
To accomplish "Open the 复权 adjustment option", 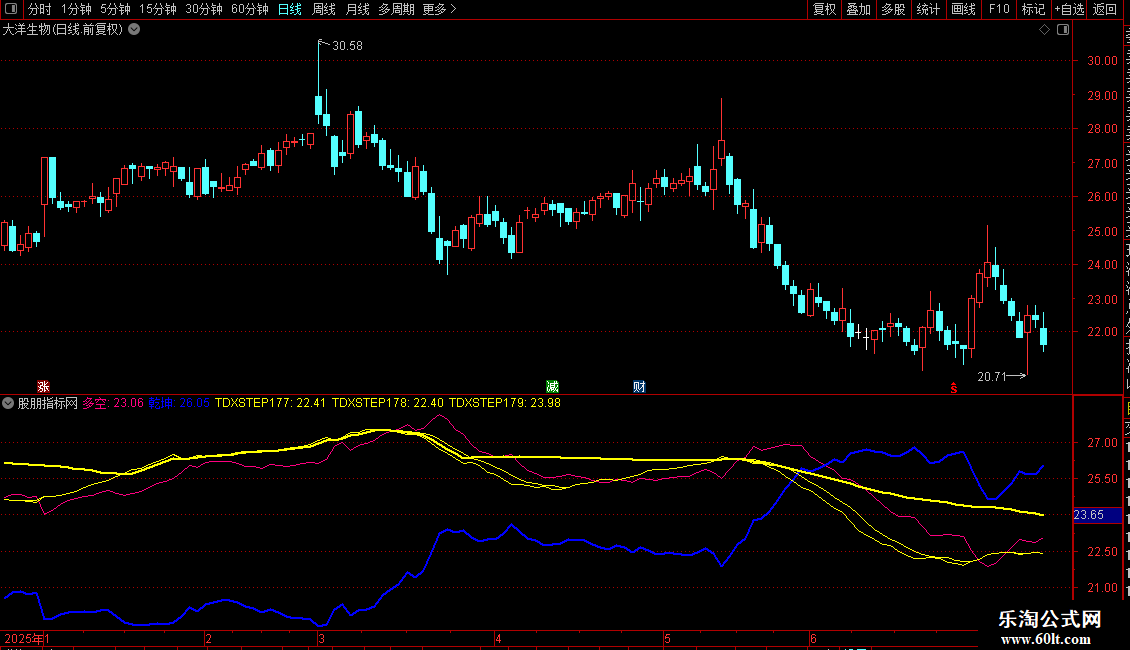I will point(824,9).
